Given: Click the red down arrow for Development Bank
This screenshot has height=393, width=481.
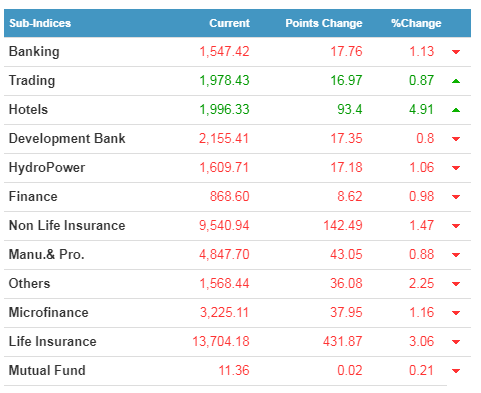Looking at the screenshot, I should [x=456, y=139].
